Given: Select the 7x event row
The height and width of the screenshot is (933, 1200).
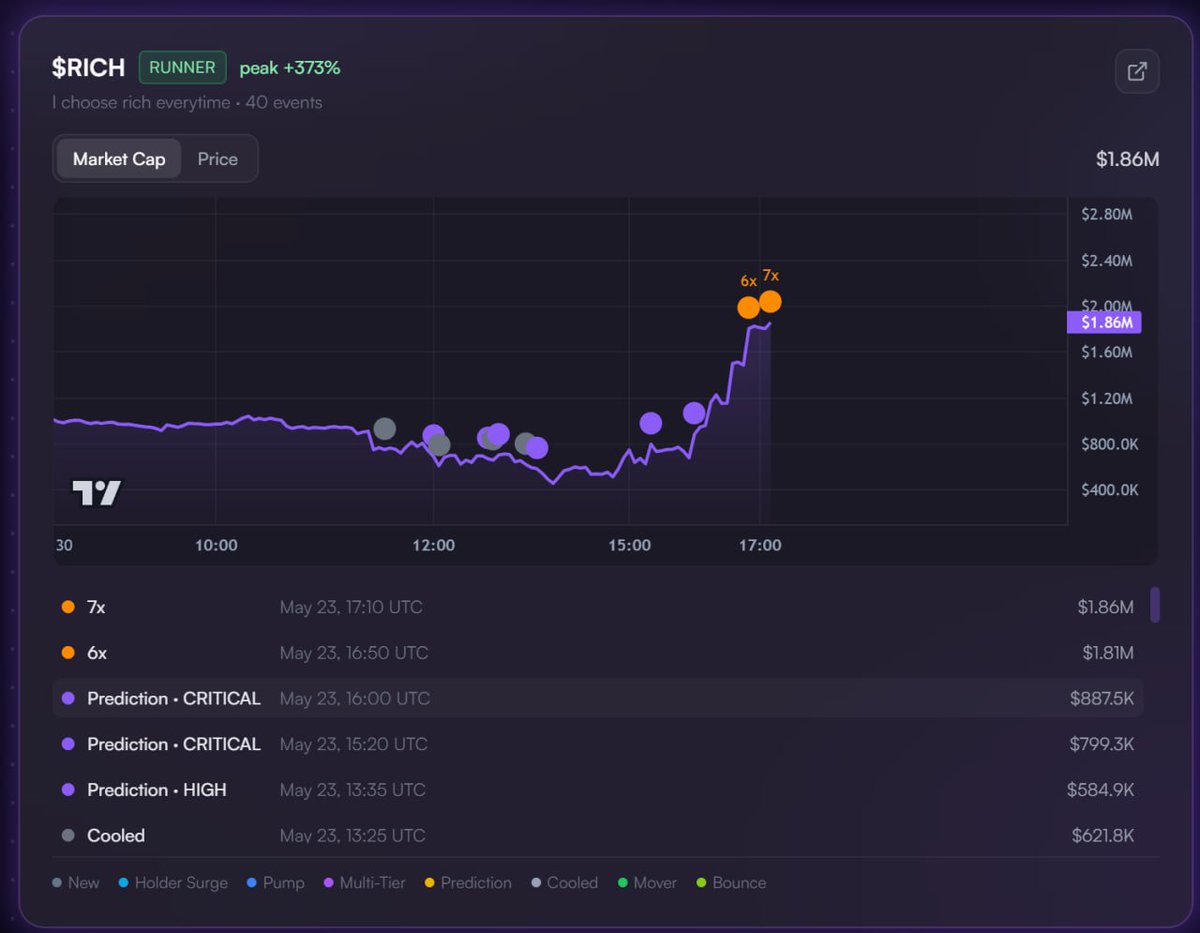Looking at the screenshot, I should point(598,607).
